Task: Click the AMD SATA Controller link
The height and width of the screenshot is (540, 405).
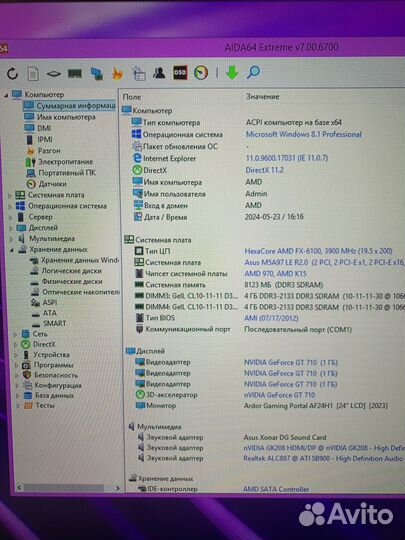Action: (276, 489)
